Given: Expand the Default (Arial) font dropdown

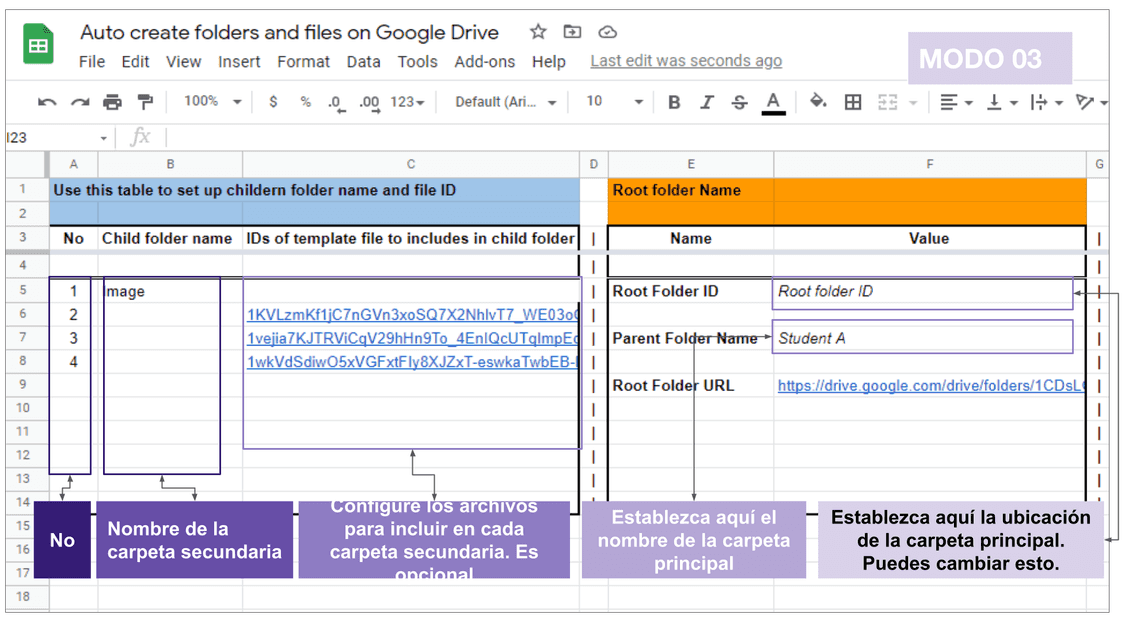Looking at the screenshot, I should click(x=506, y=102).
